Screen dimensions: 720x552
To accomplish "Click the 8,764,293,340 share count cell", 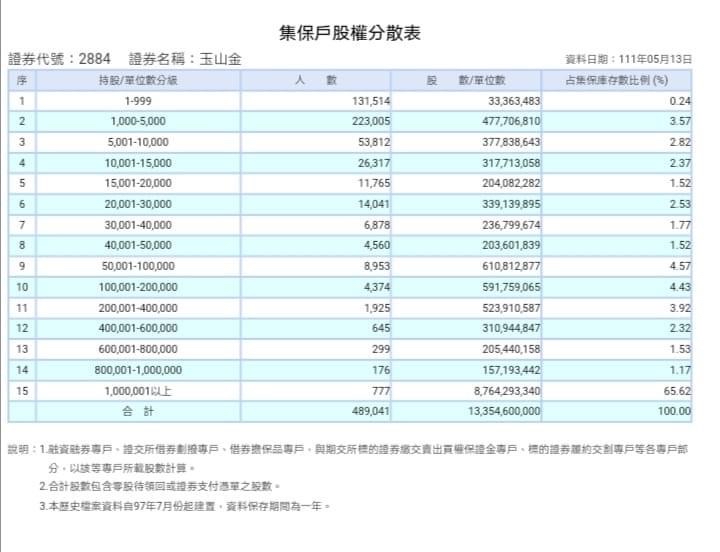I will click(502, 390).
